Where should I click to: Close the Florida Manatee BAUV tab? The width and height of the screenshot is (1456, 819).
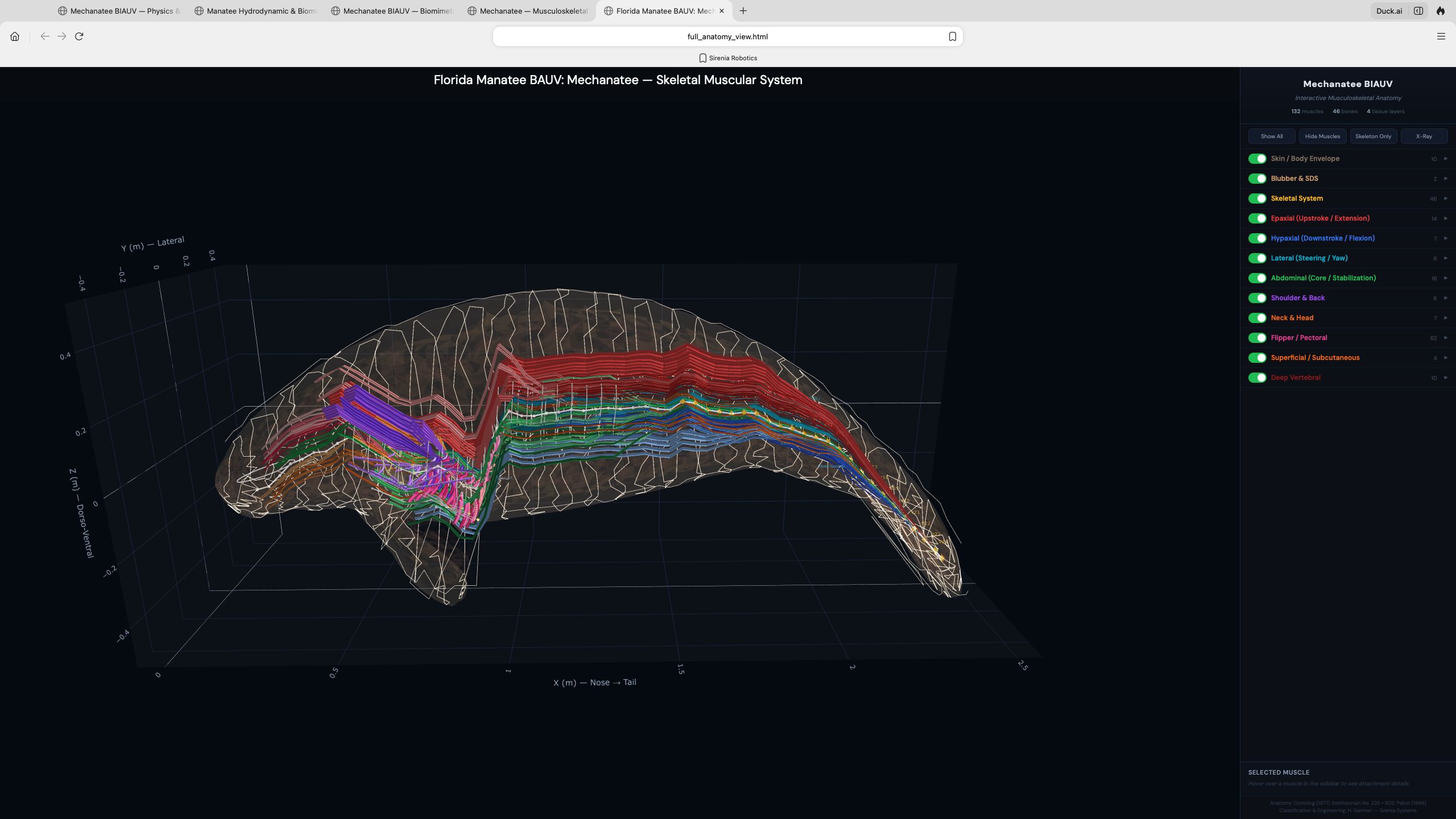pos(722,11)
